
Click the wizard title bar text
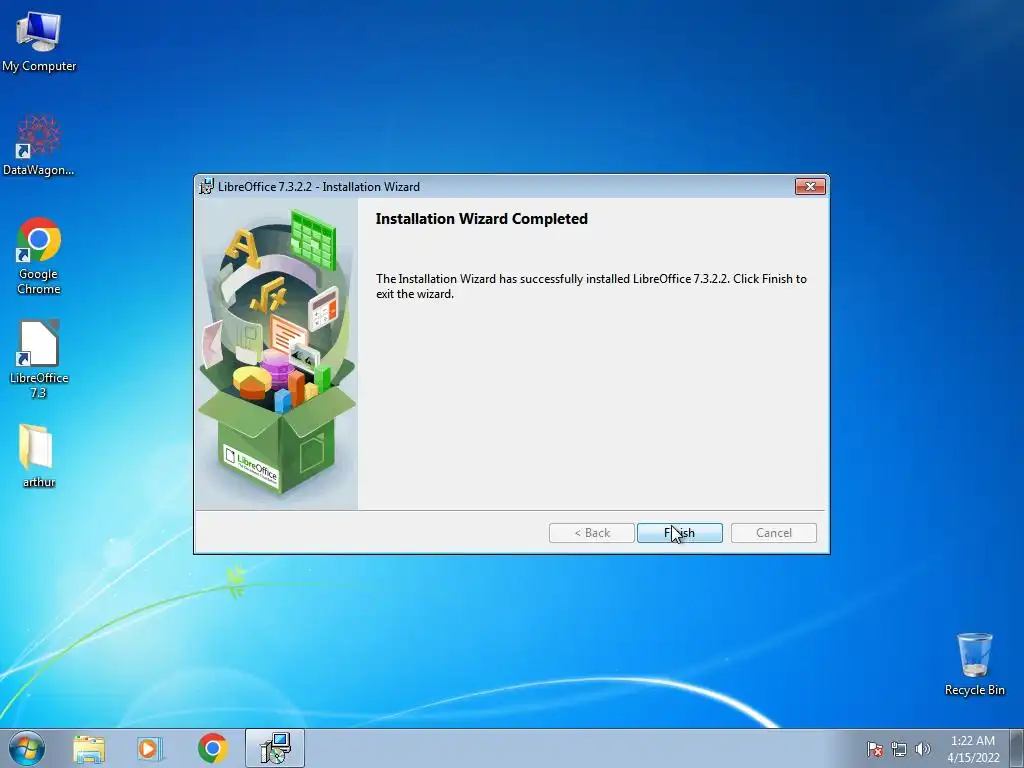coord(319,187)
